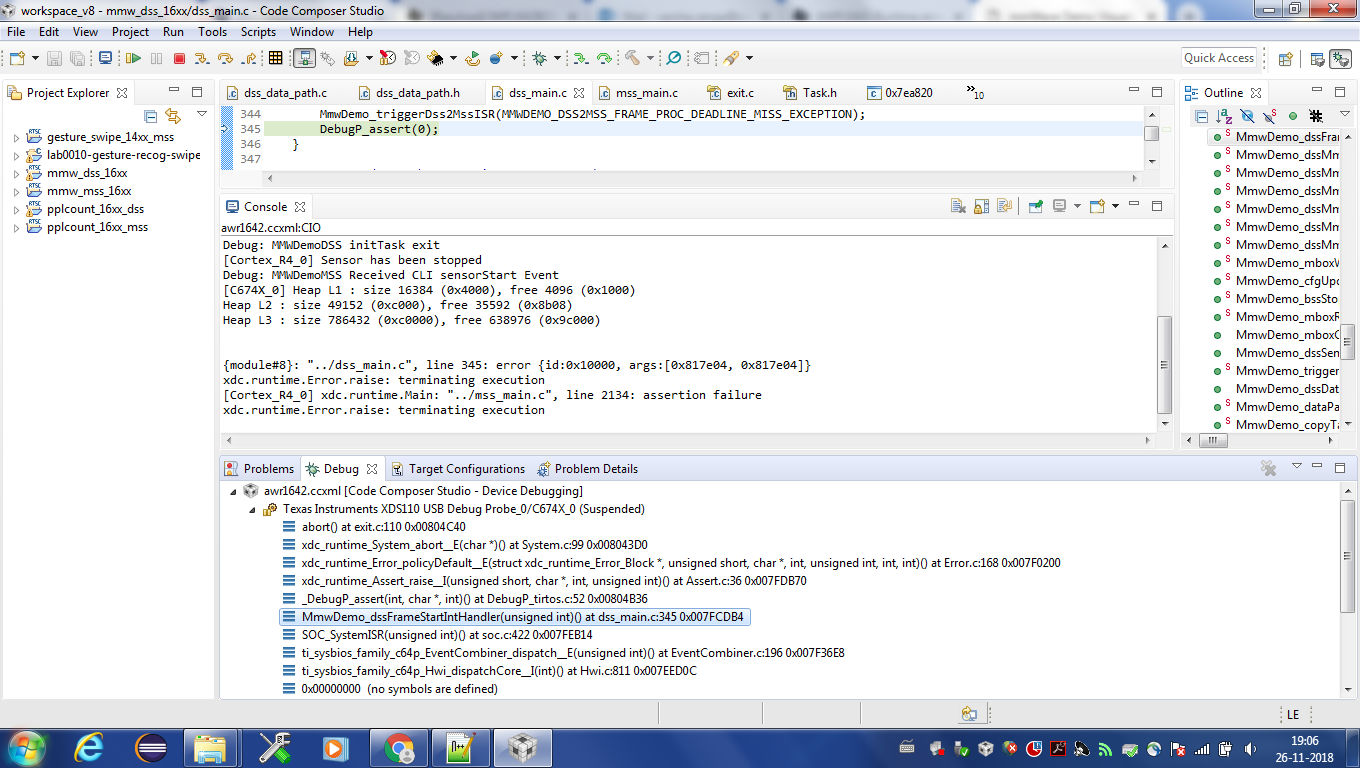This screenshot has height=768, width=1360.
Task: Click the New file toolbar icon
Action: point(17,59)
